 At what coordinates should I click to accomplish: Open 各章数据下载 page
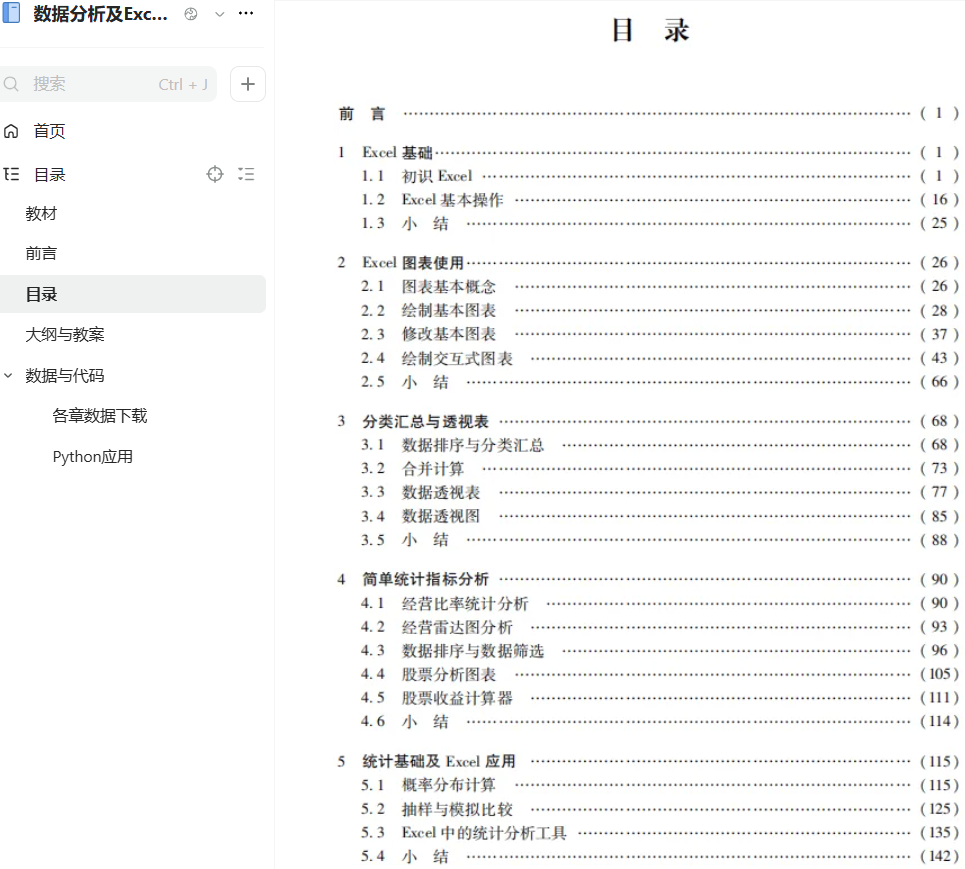[100, 415]
